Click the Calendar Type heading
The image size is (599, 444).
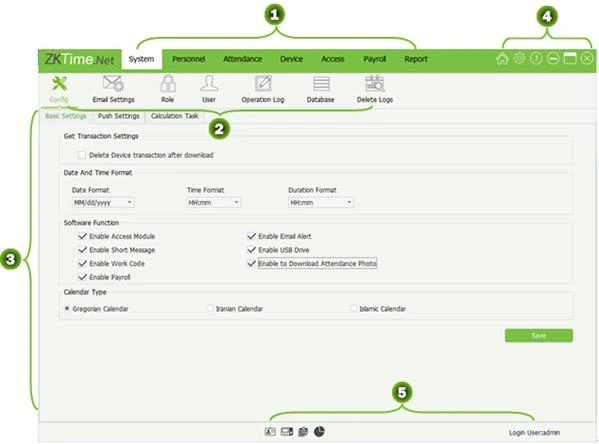(85, 292)
